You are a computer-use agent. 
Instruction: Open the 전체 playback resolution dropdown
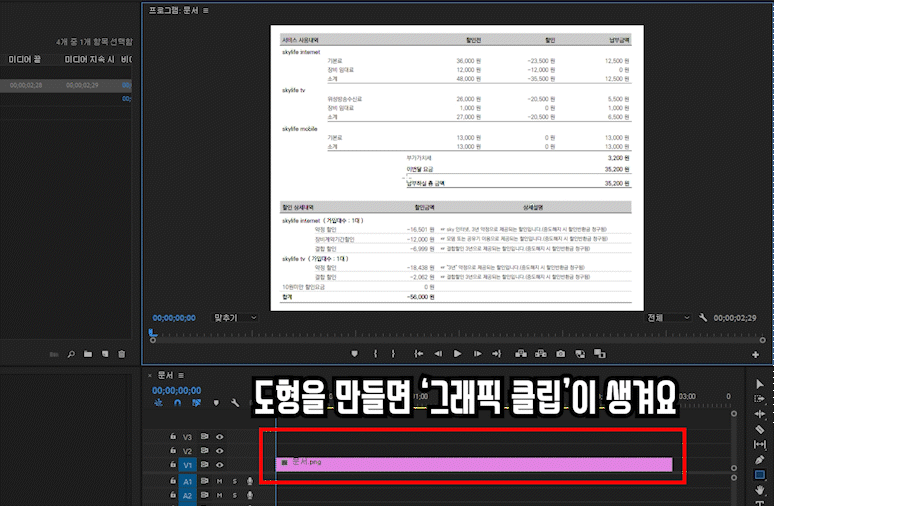pos(669,318)
